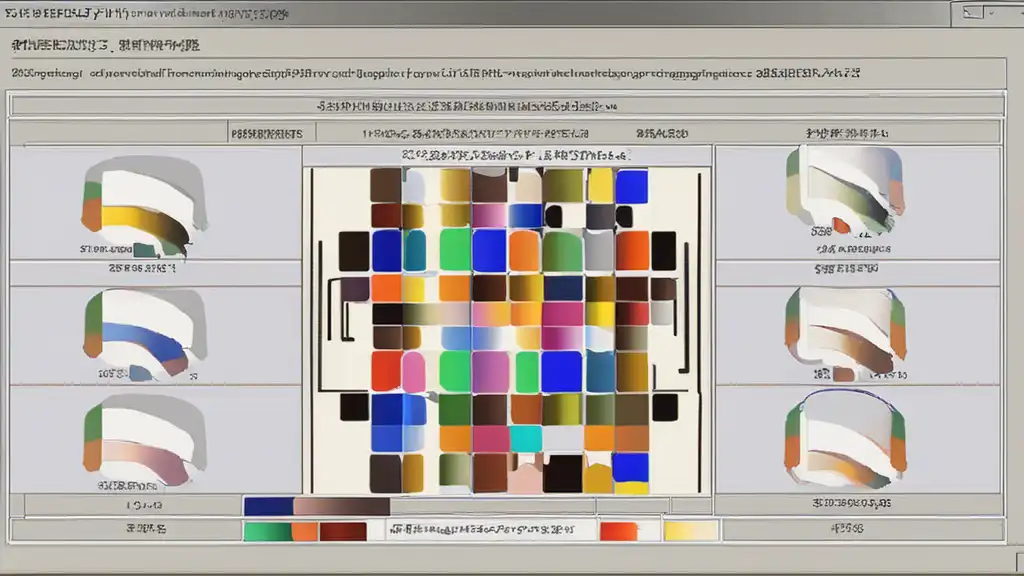This screenshot has width=1024, height=576.
Task: Click the dark navy swatch in bottom strip
Action: click(x=268, y=507)
